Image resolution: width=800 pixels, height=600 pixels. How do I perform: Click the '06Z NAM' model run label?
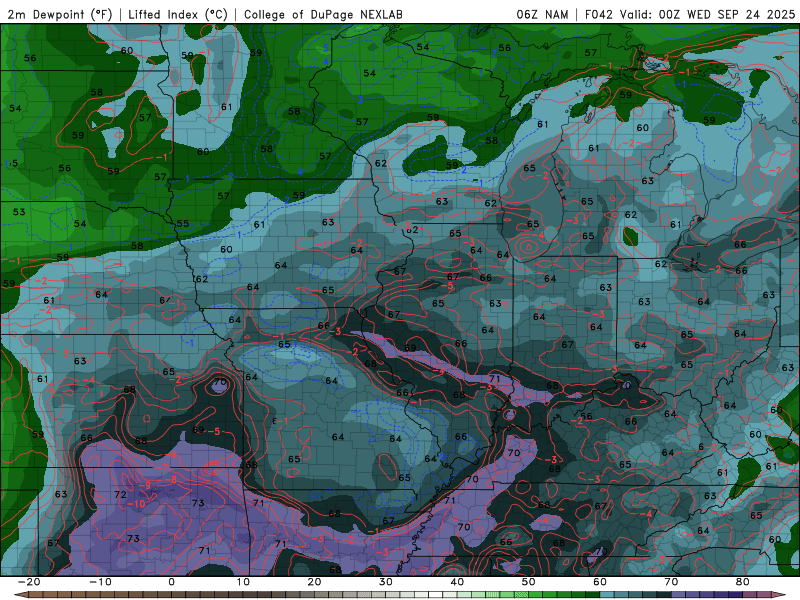(542, 15)
